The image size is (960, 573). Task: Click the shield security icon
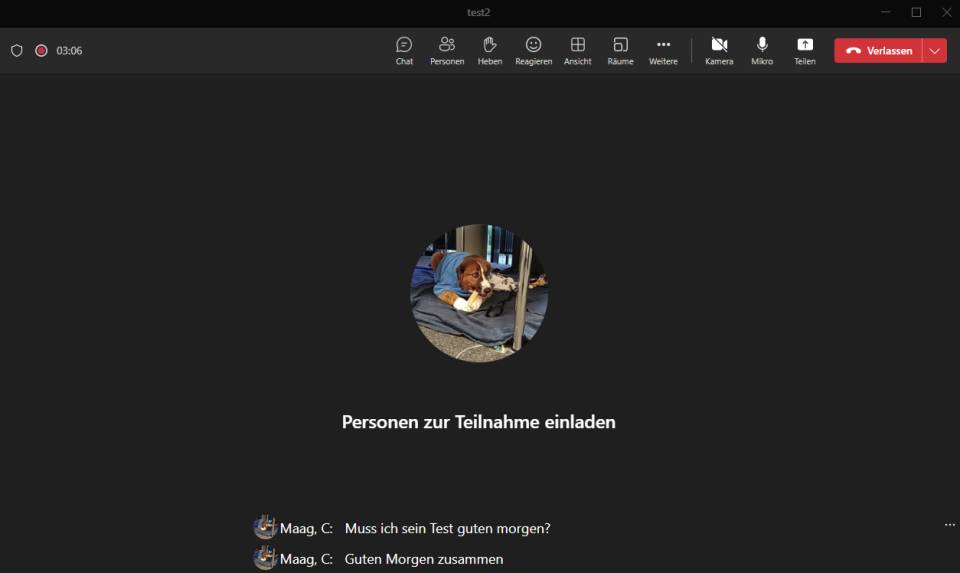17,50
